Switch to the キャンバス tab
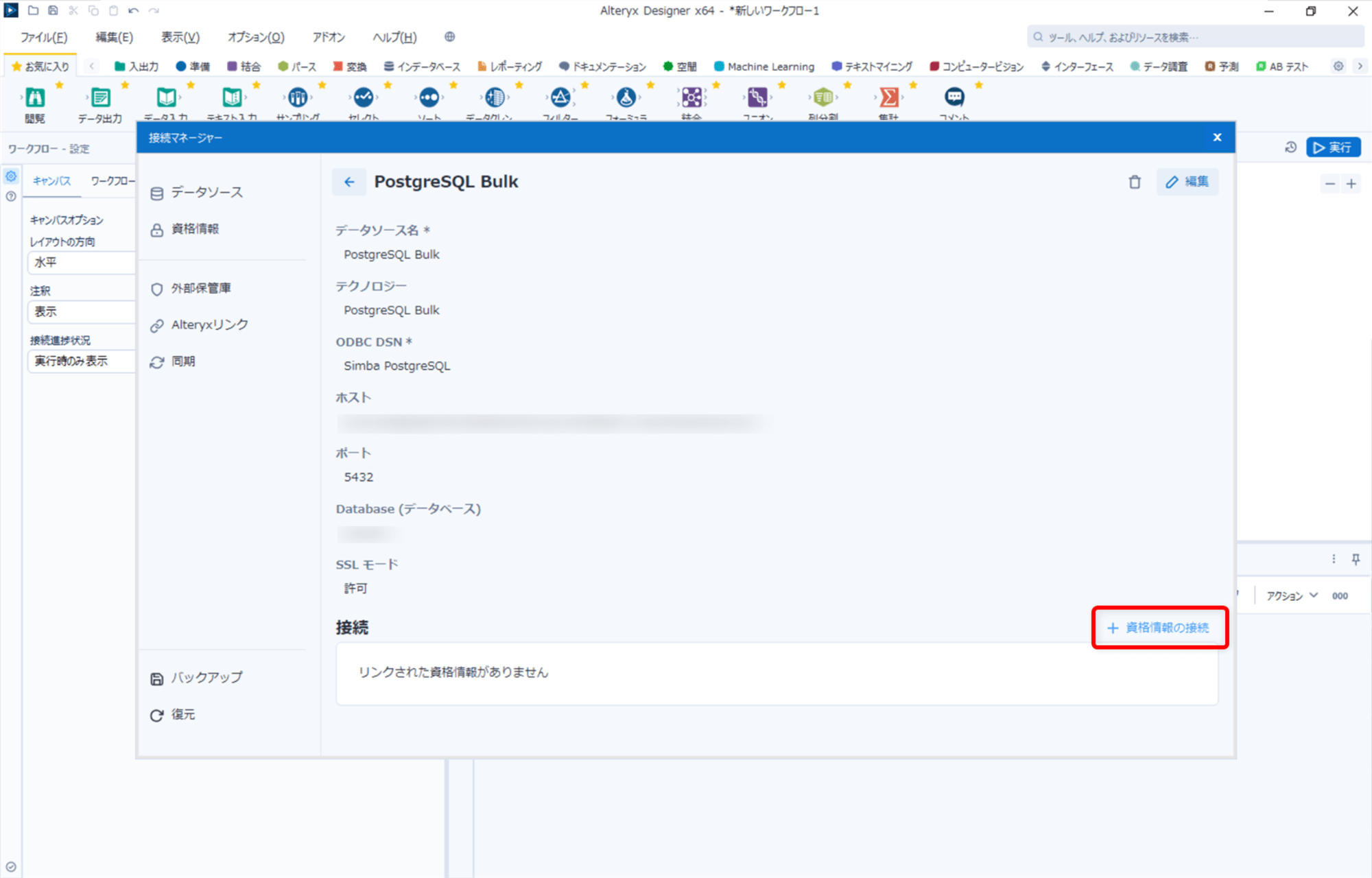The image size is (1372, 878). (x=52, y=181)
